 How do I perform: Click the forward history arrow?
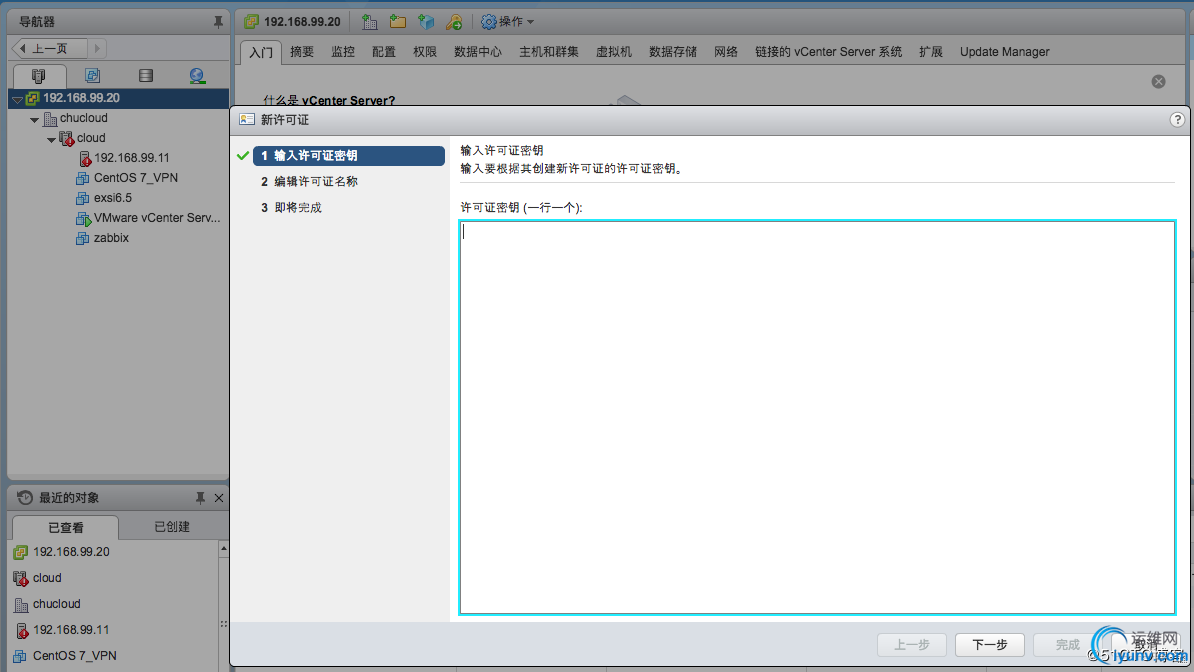pos(97,48)
